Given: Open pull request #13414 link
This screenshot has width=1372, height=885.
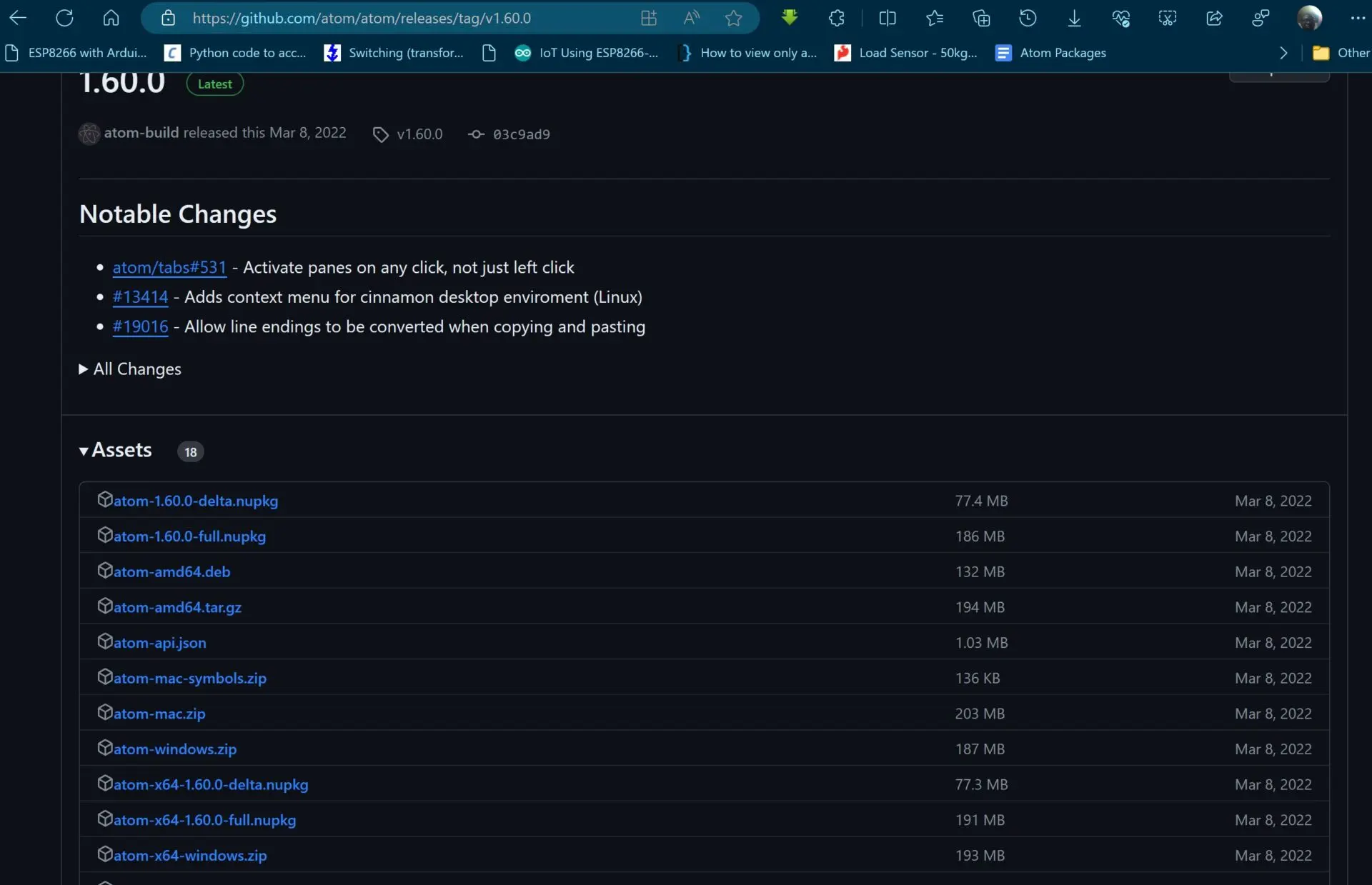Looking at the screenshot, I should coord(140,297).
